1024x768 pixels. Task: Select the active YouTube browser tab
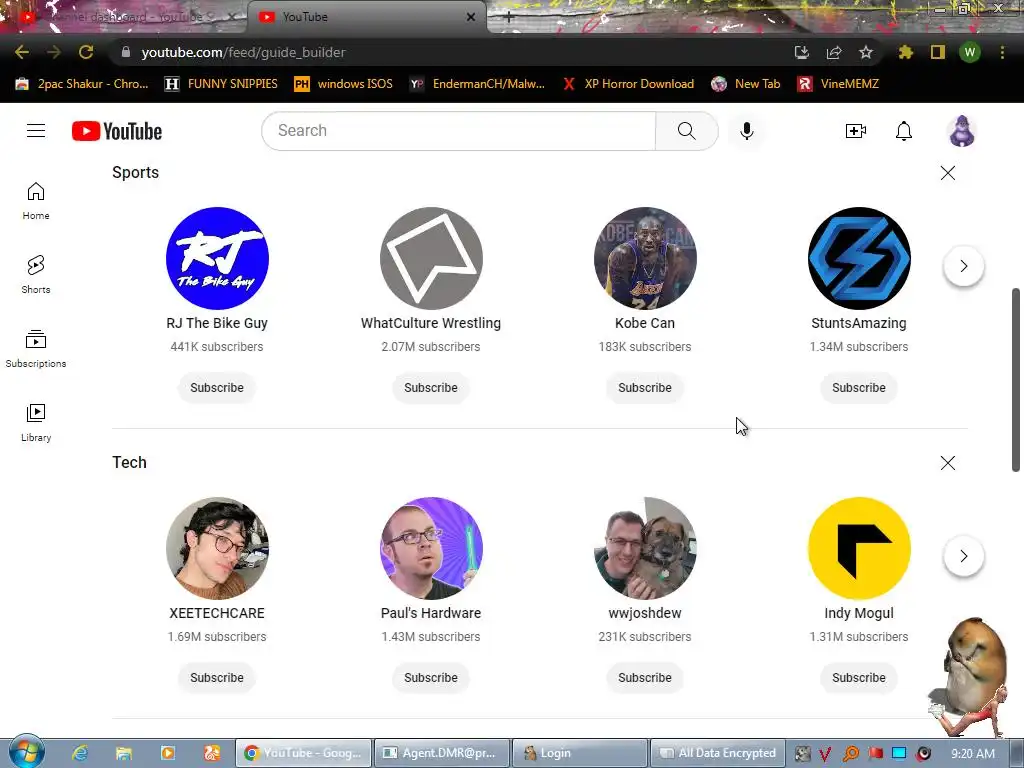366,17
